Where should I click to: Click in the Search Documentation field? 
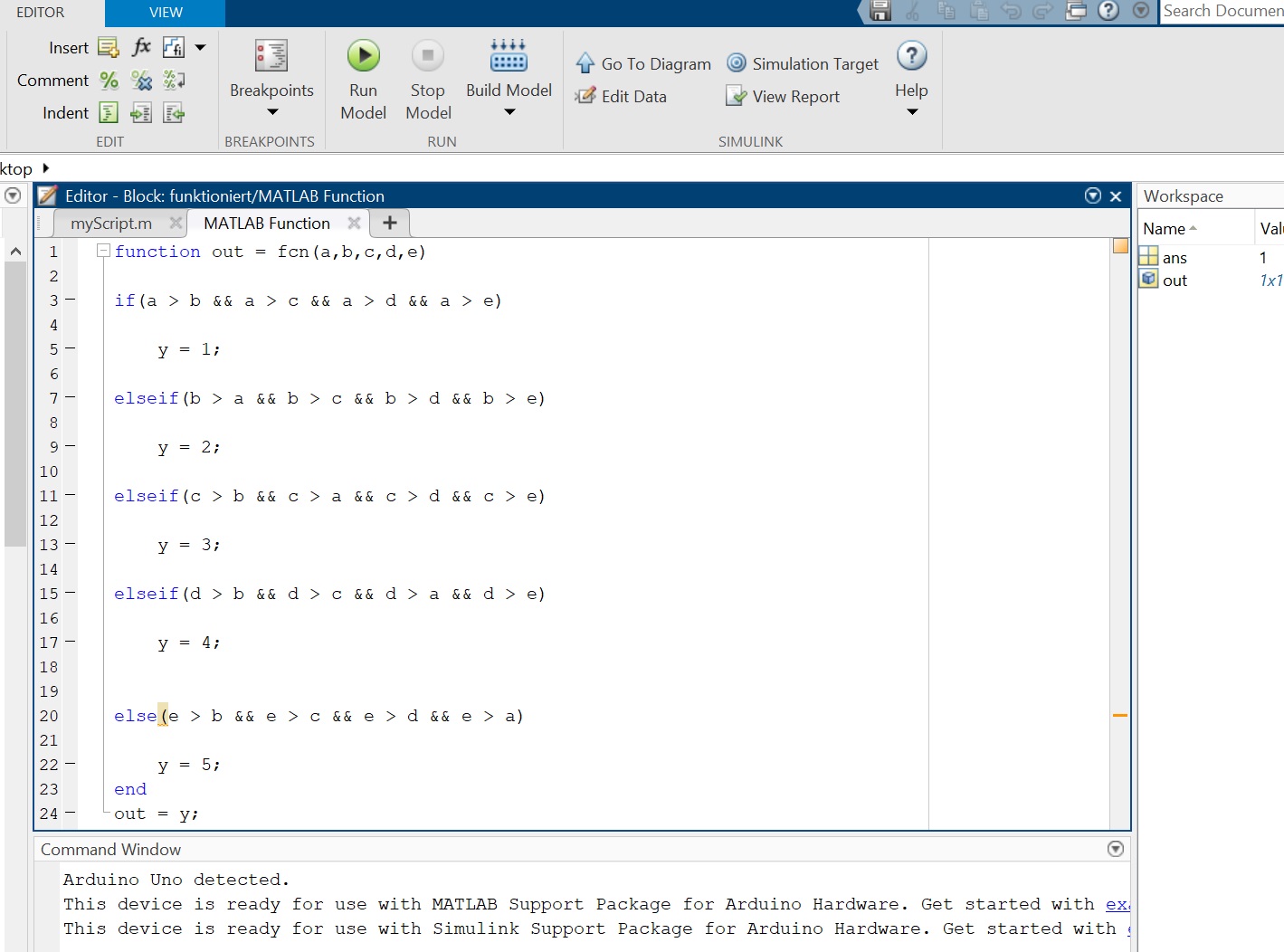pos(1221,12)
